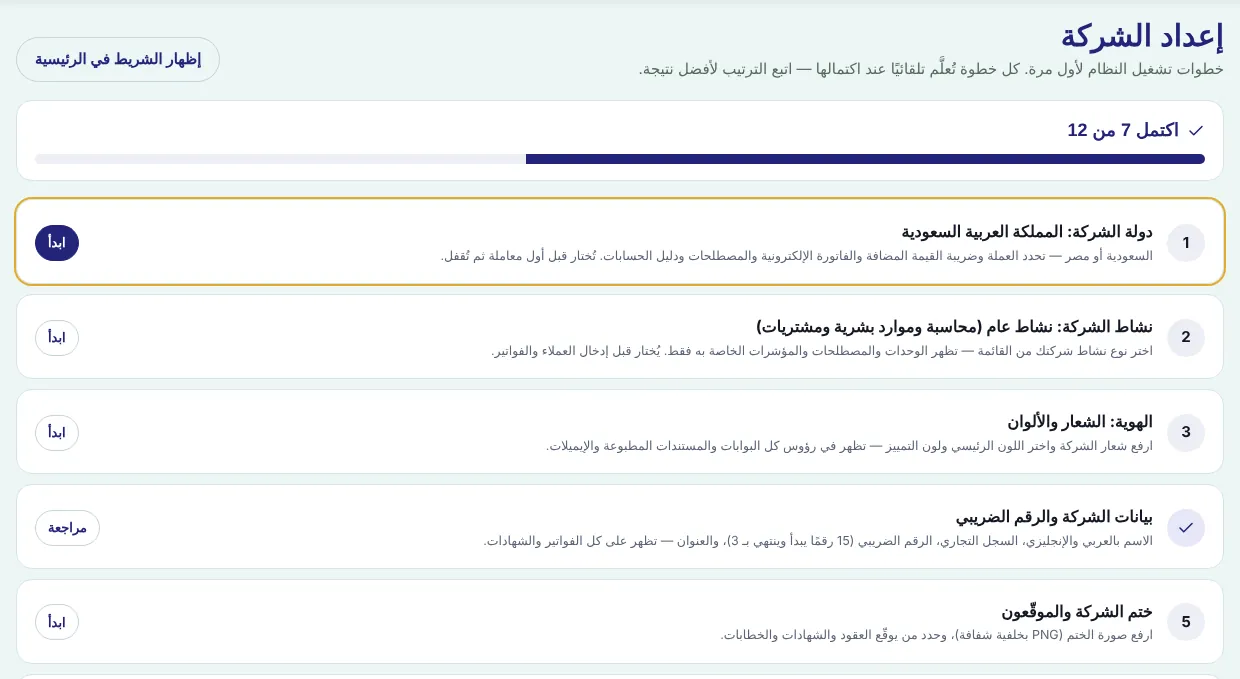Click the title بيانات الشركة والرقم الضريبي

[1054, 517]
